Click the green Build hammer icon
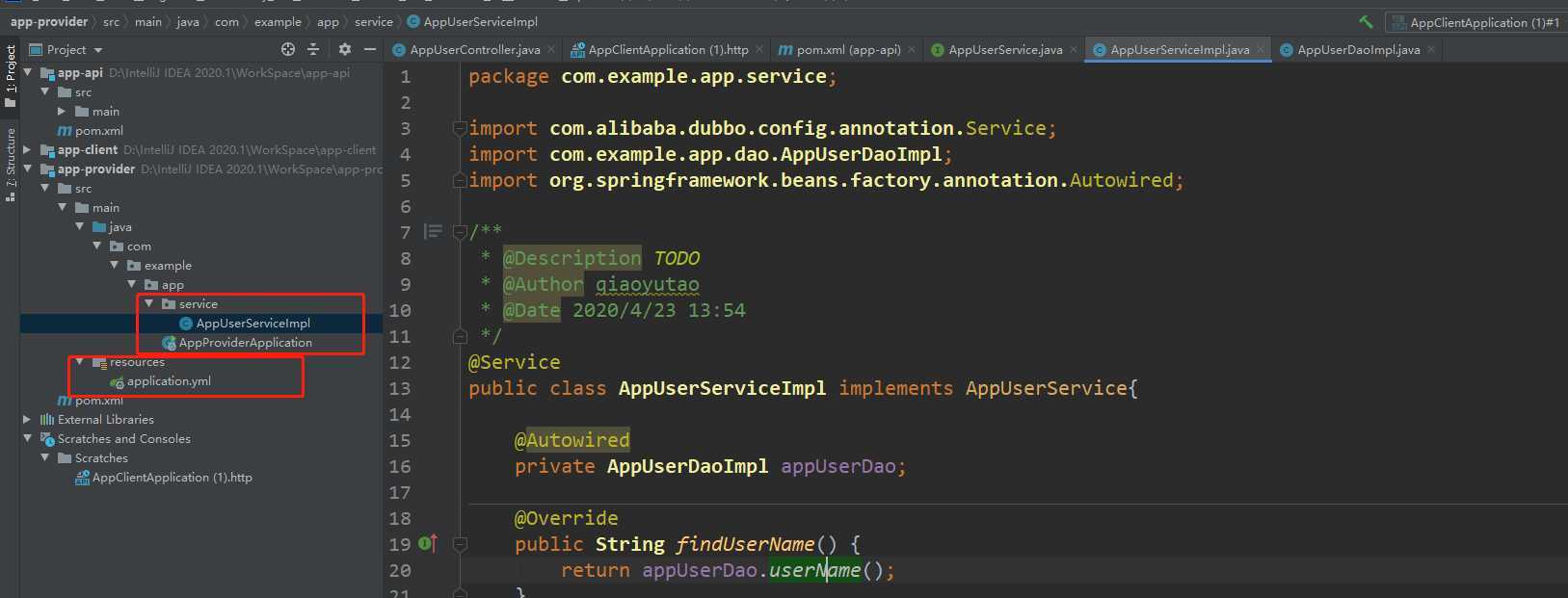1568x598 pixels. click(x=1366, y=21)
